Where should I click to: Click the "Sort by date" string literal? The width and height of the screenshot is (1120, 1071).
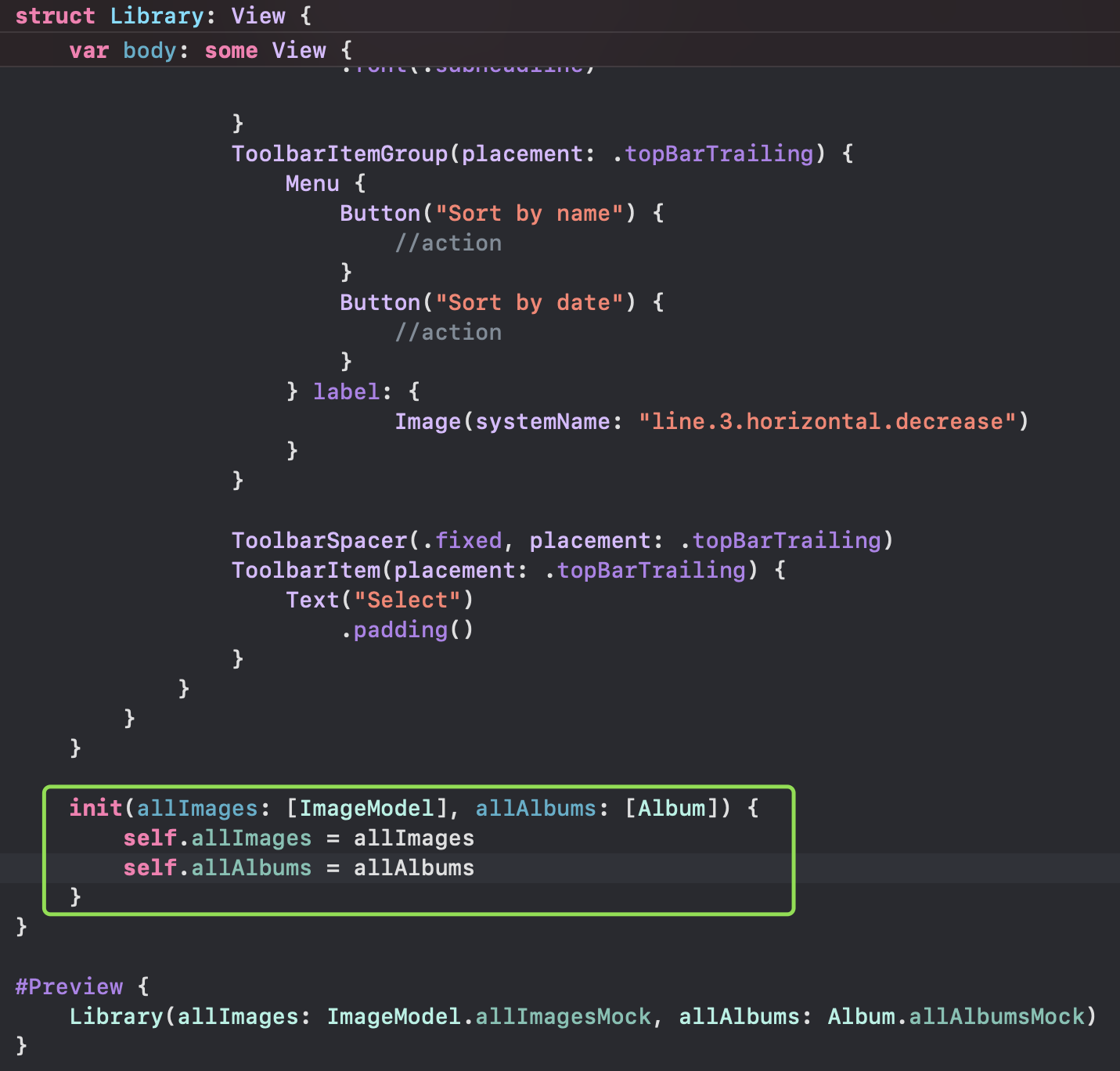(x=529, y=302)
